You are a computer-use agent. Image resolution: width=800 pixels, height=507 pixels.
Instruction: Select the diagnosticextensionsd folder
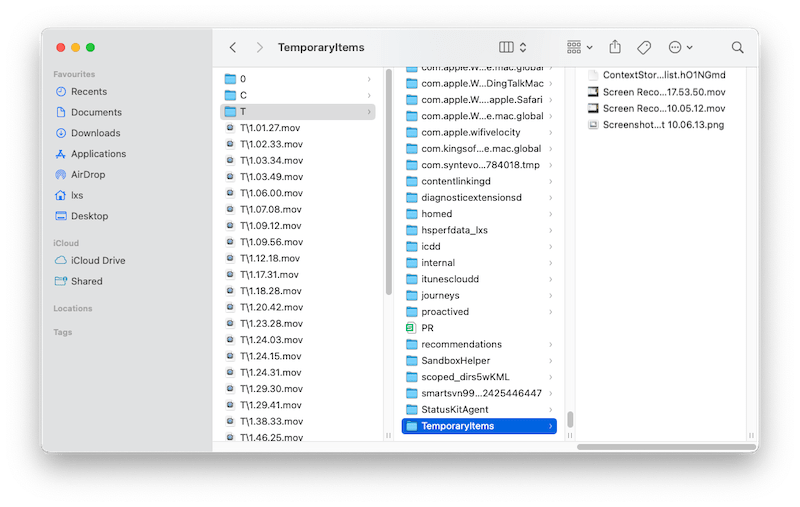coord(479,198)
